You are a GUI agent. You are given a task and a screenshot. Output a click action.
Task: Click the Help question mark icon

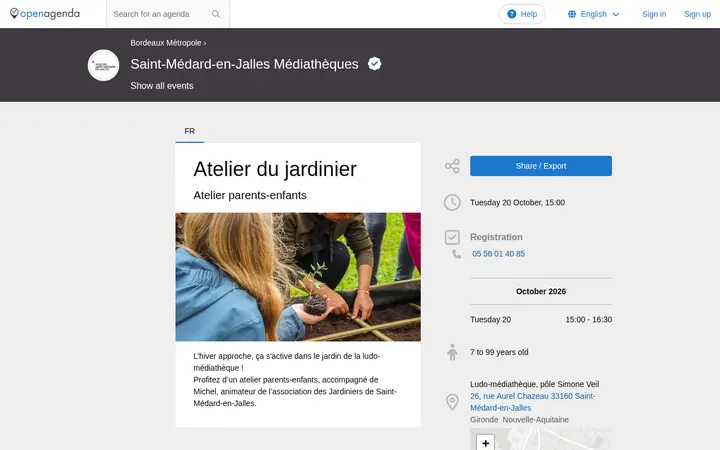click(x=512, y=14)
